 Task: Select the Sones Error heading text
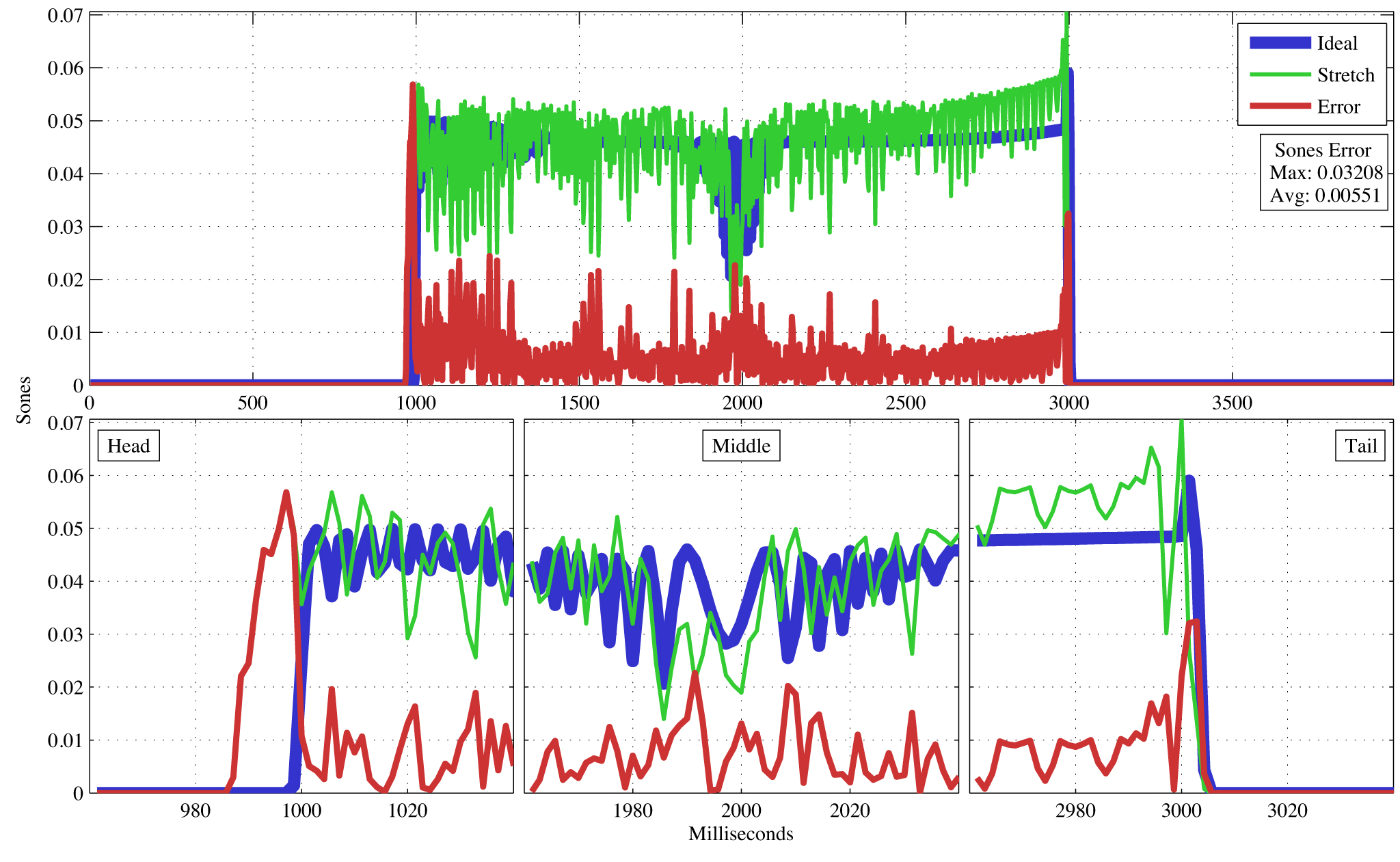click(x=1323, y=150)
